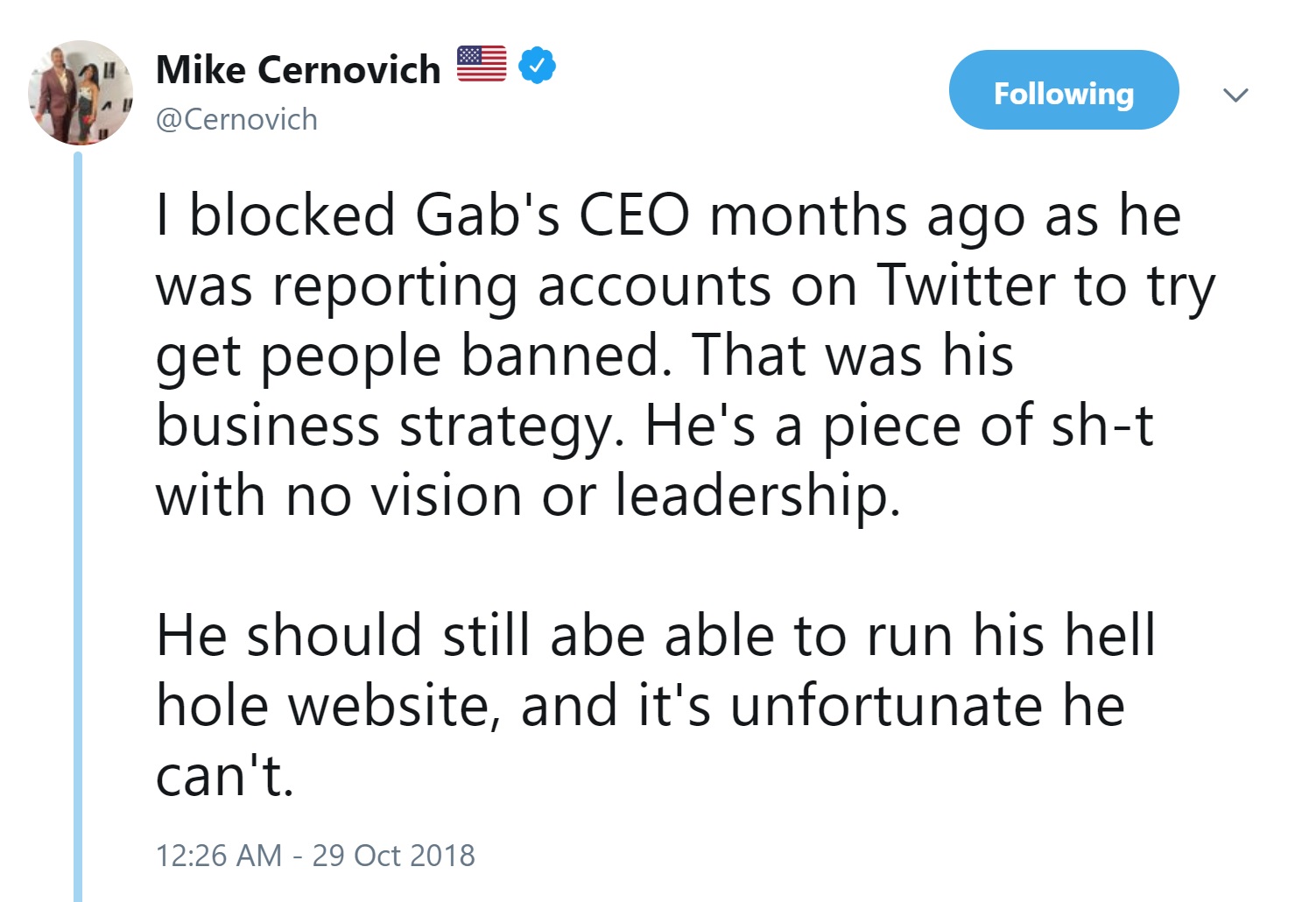Click the word "leadership." in tweet
The width and height of the screenshot is (1316, 902).
757,496
